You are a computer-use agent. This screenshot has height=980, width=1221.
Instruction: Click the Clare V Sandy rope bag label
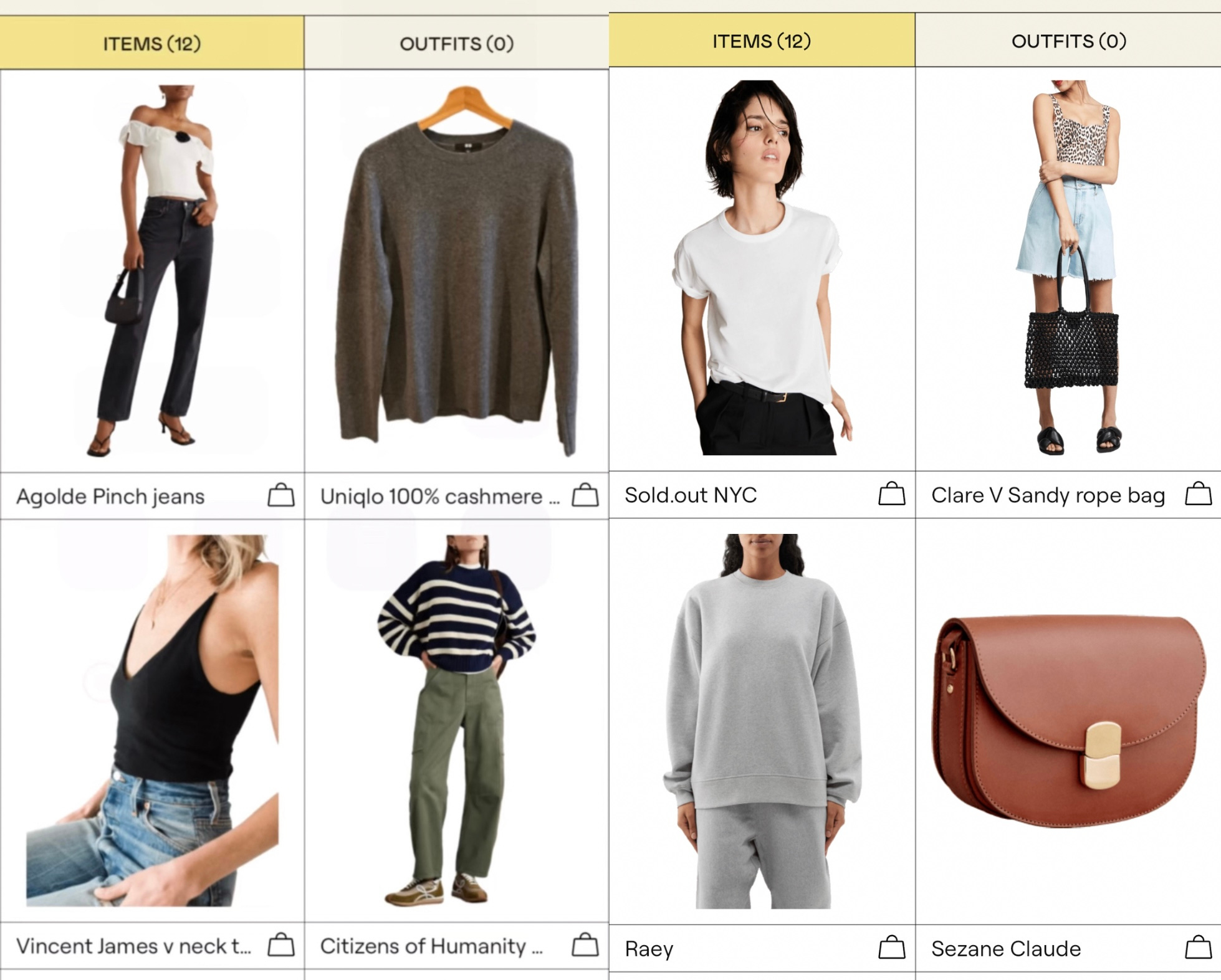click(1048, 495)
